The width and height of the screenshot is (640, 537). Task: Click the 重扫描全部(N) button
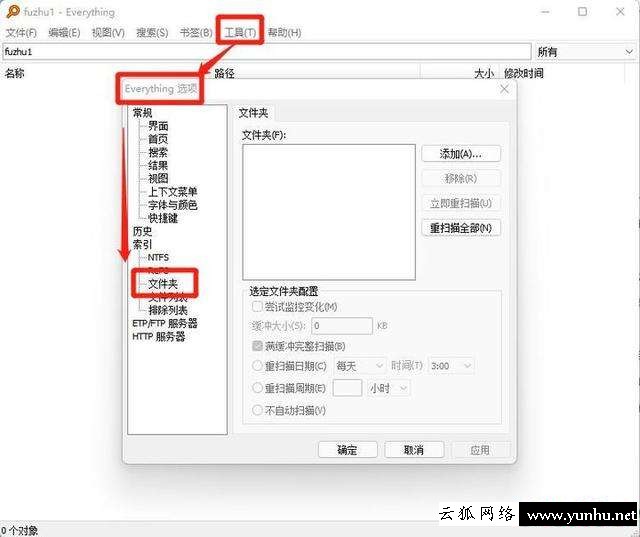click(461, 228)
